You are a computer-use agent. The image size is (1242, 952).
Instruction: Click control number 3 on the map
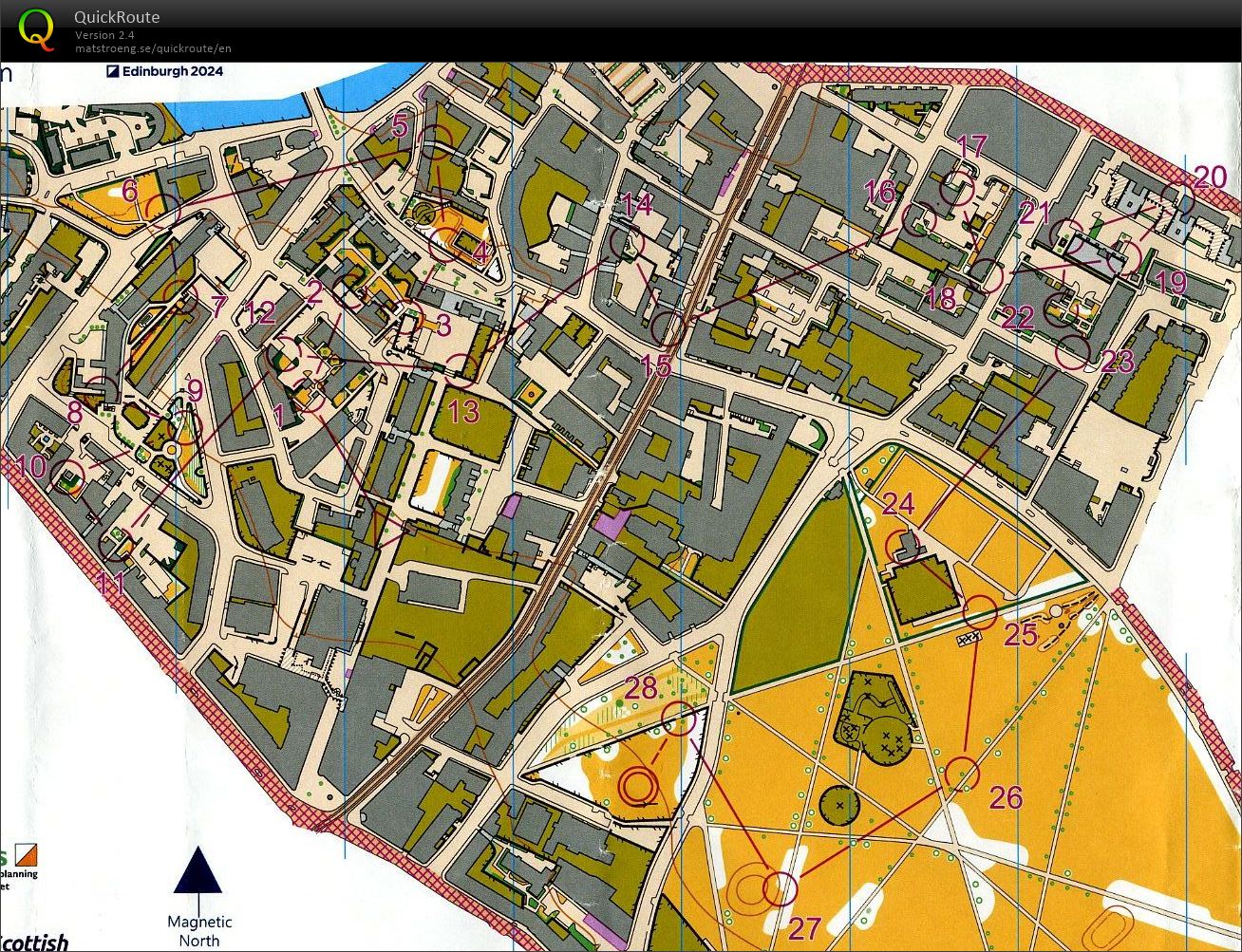443,325
